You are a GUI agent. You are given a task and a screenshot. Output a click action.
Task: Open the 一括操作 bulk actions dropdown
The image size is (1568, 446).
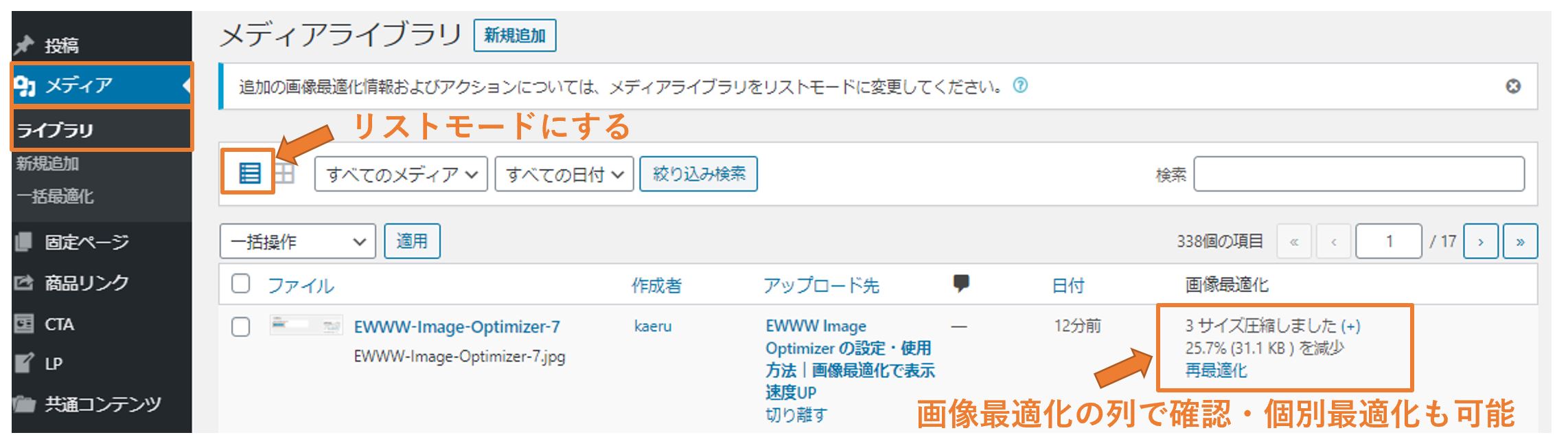click(297, 241)
